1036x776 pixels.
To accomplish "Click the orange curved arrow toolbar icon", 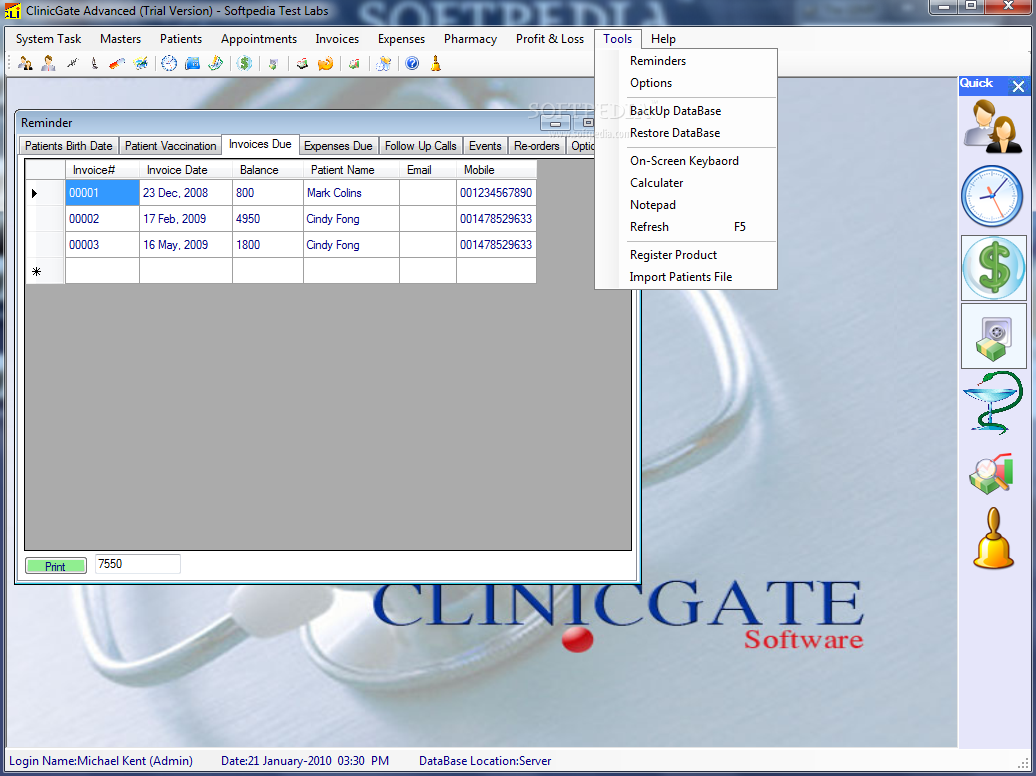I will (325, 63).
